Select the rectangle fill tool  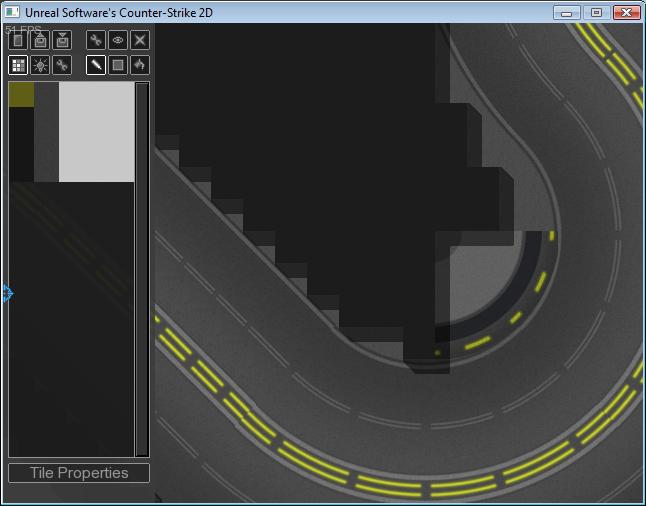click(x=118, y=65)
